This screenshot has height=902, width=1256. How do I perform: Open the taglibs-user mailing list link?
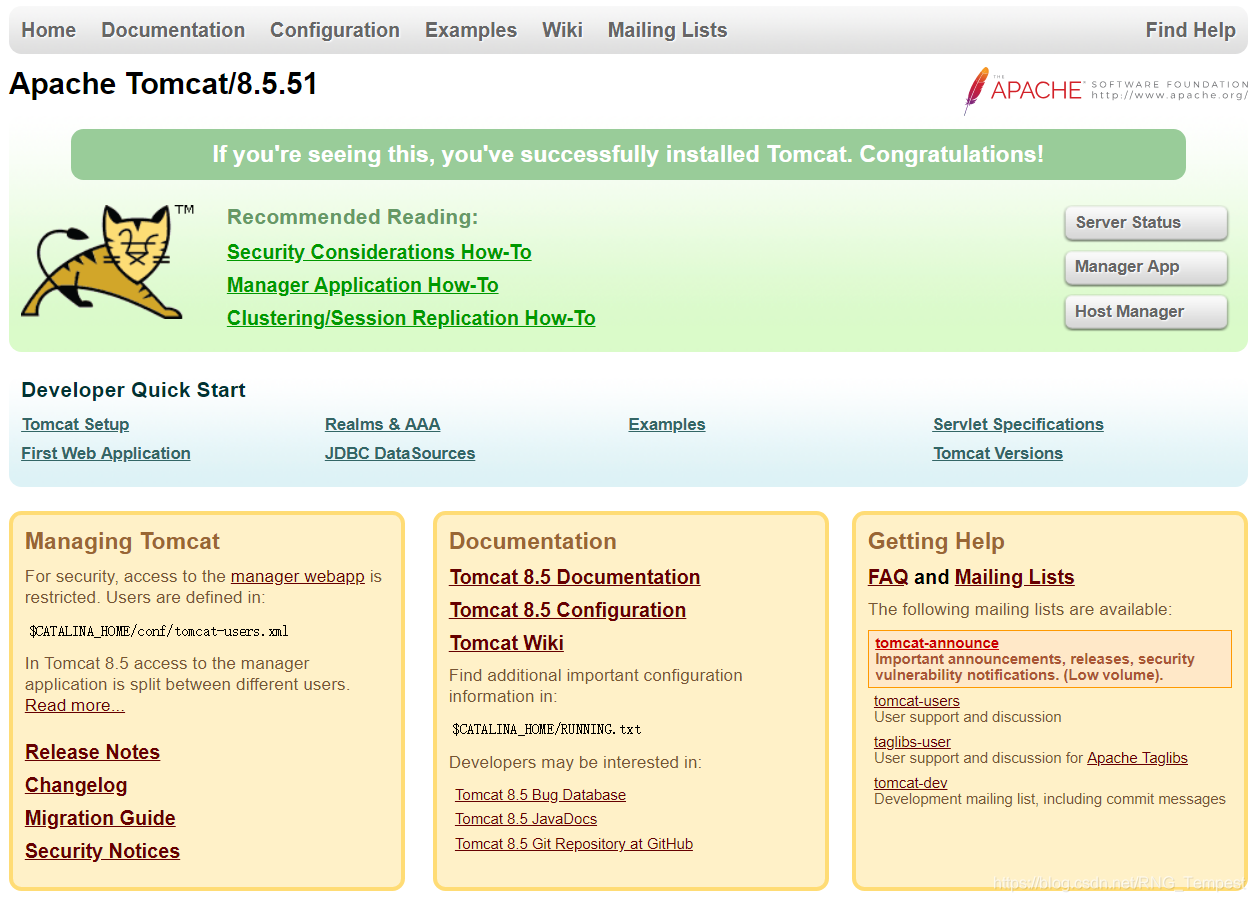(x=912, y=742)
